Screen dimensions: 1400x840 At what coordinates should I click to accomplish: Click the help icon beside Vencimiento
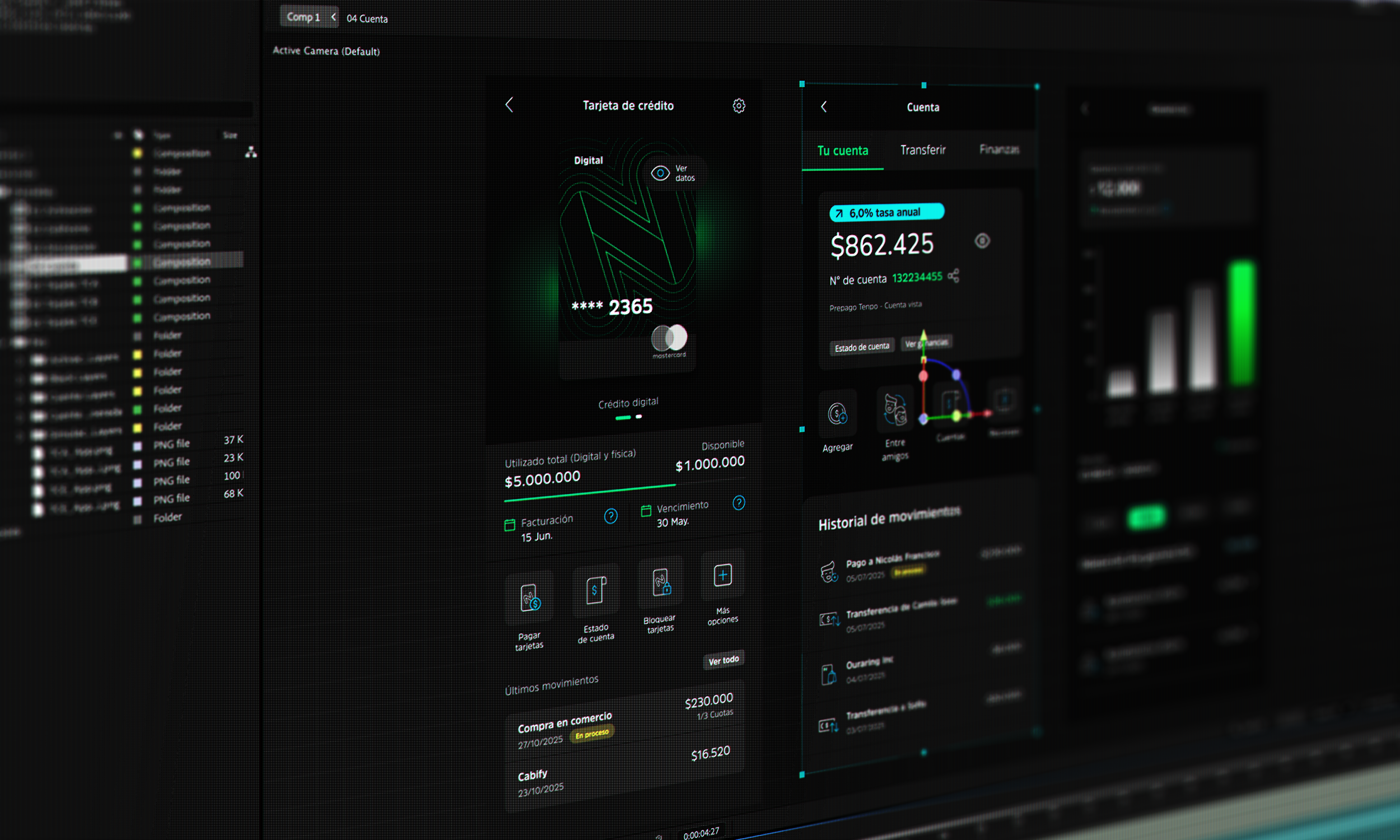coord(739,503)
